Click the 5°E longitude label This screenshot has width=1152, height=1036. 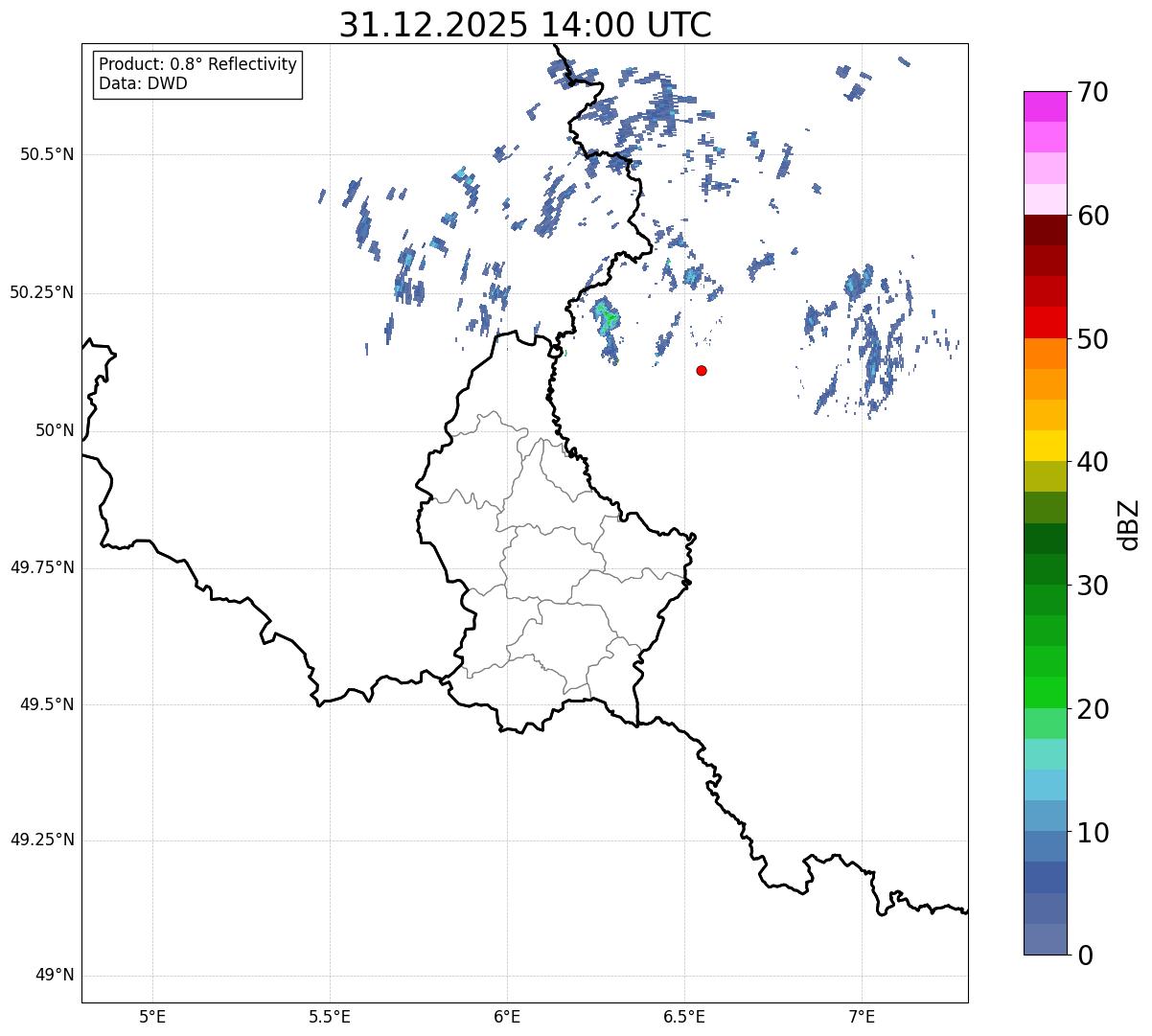[152, 1016]
